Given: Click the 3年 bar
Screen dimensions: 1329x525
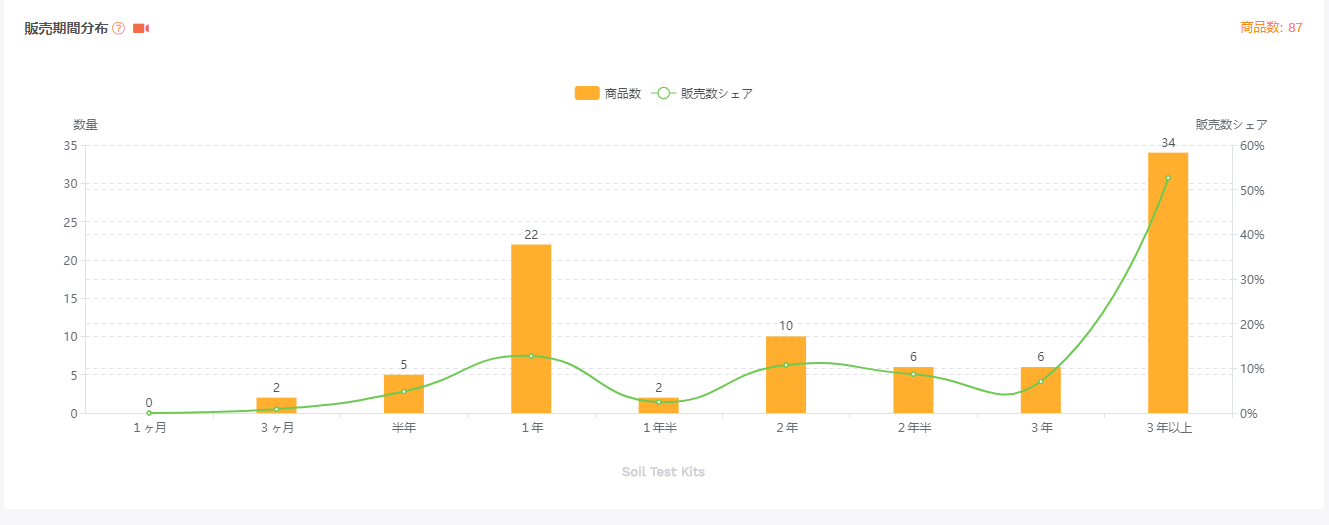Looking at the screenshot, I should pyautogui.click(x=1040, y=390).
